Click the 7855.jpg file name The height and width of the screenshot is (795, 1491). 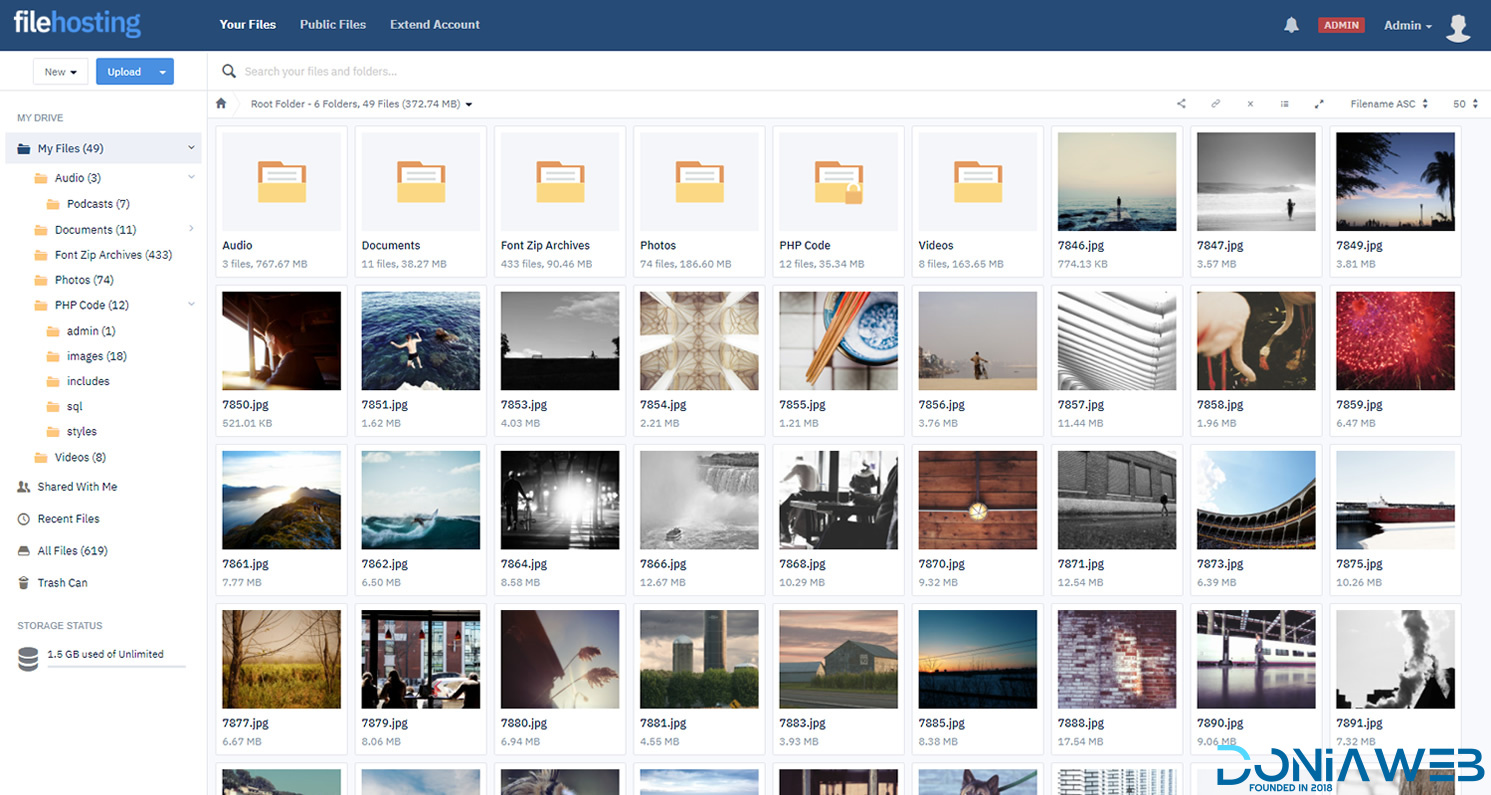click(802, 405)
